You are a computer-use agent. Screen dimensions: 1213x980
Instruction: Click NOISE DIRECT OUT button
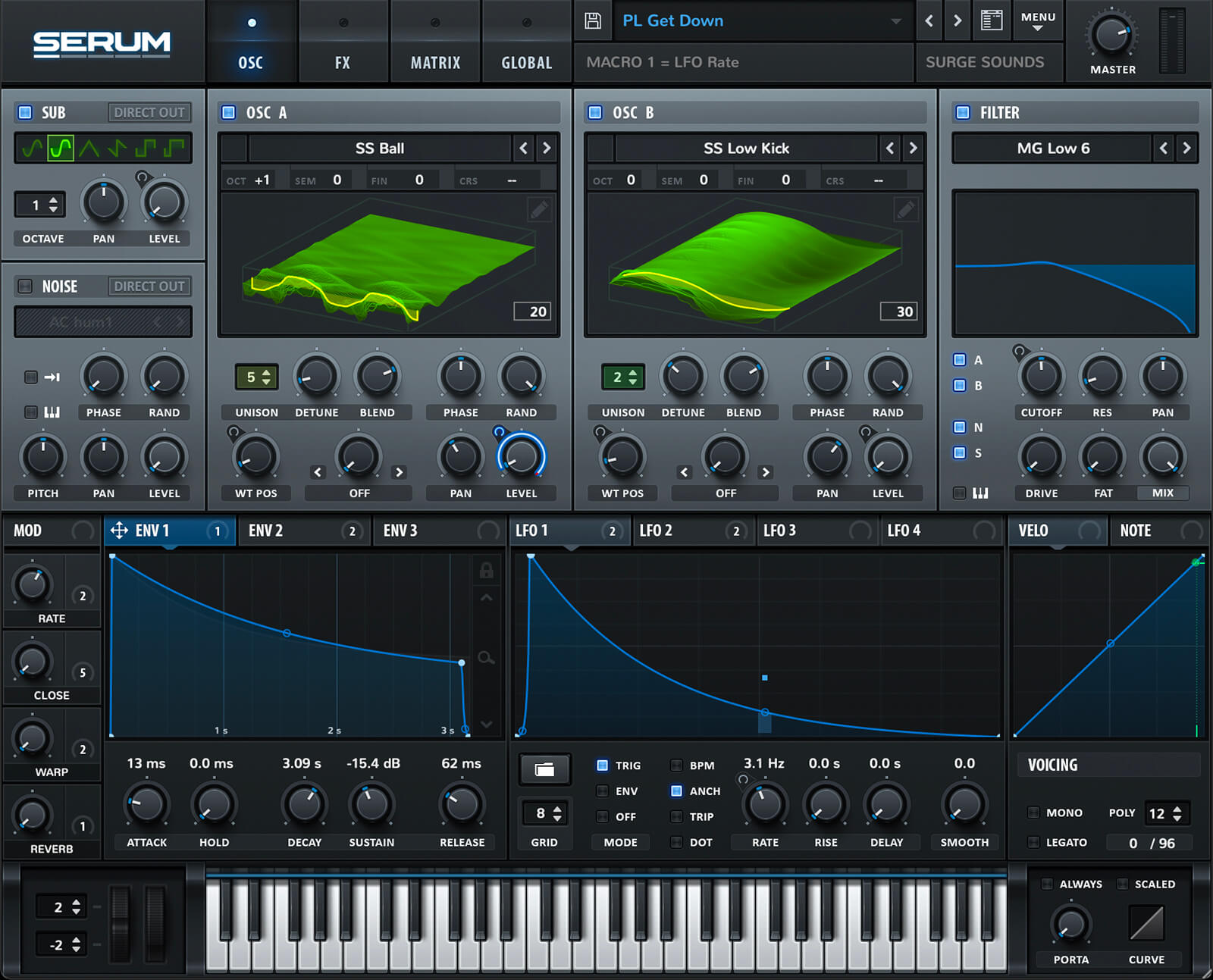(149, 286)
